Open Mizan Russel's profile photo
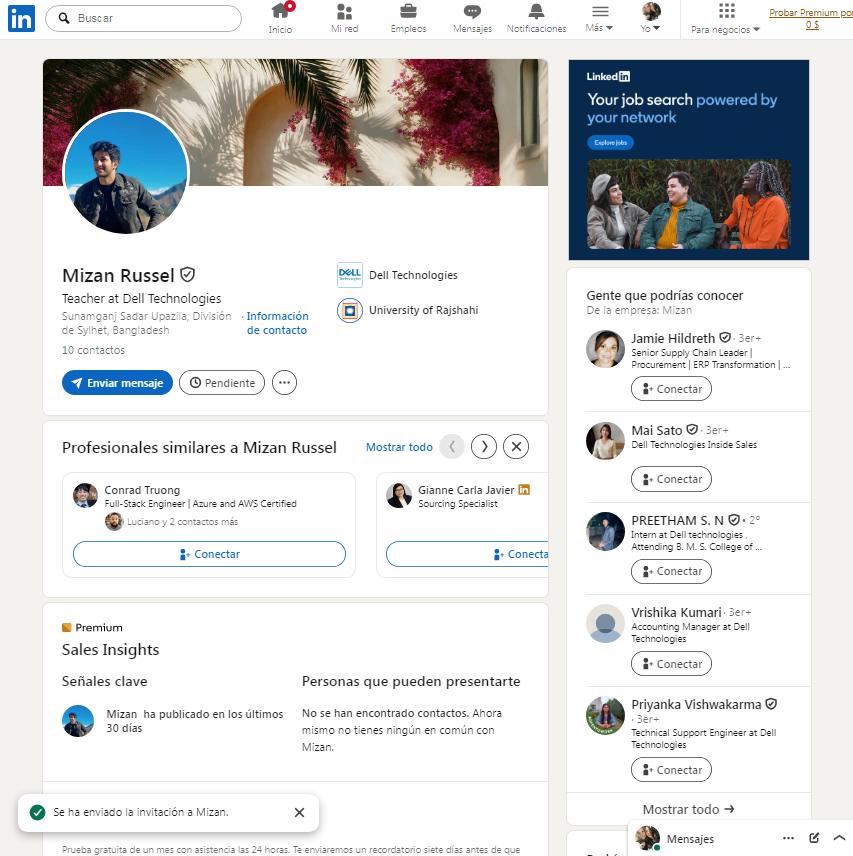 (x=126, y=172)
